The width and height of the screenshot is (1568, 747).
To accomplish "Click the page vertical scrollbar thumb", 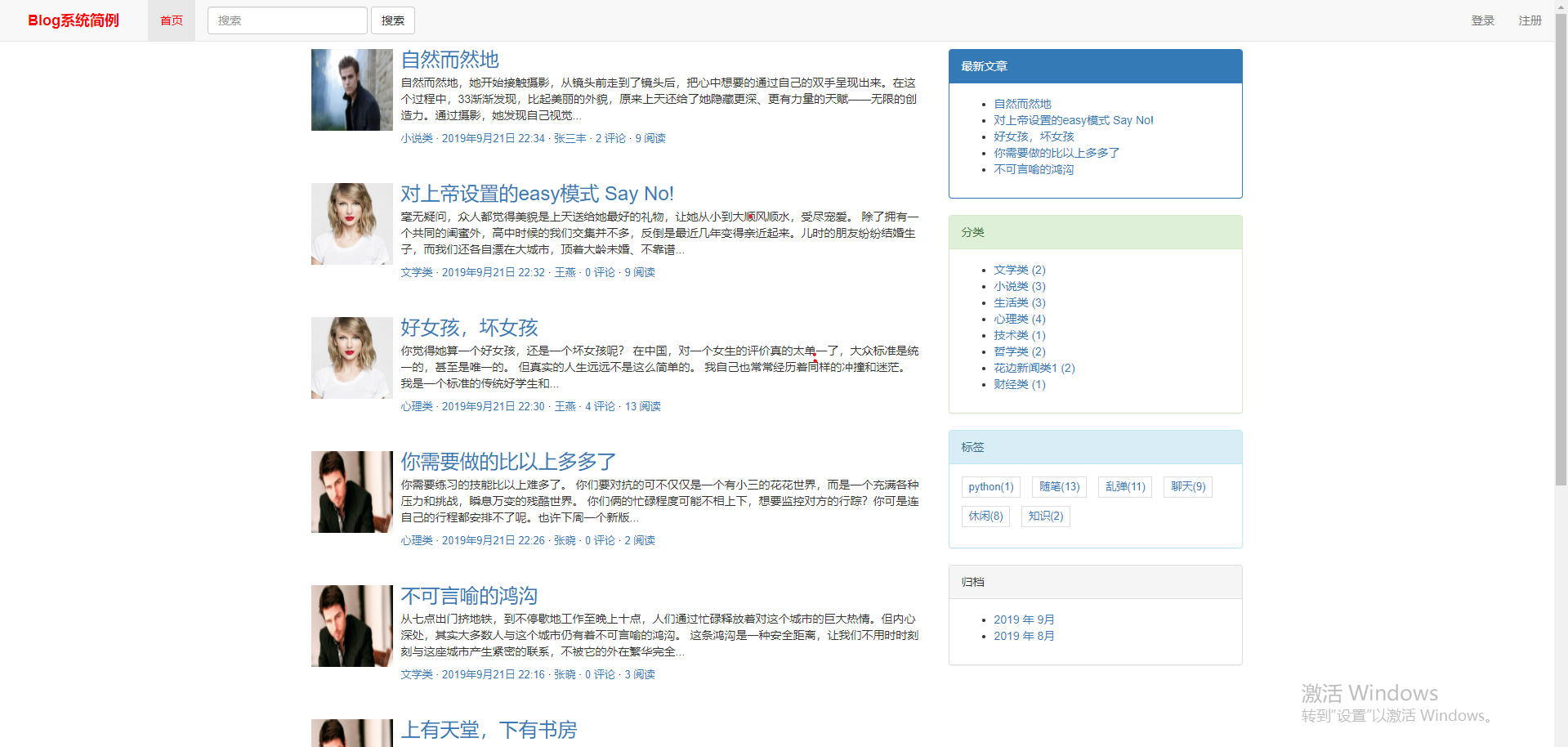I will pyautogui.click(x=1561, y=249).
